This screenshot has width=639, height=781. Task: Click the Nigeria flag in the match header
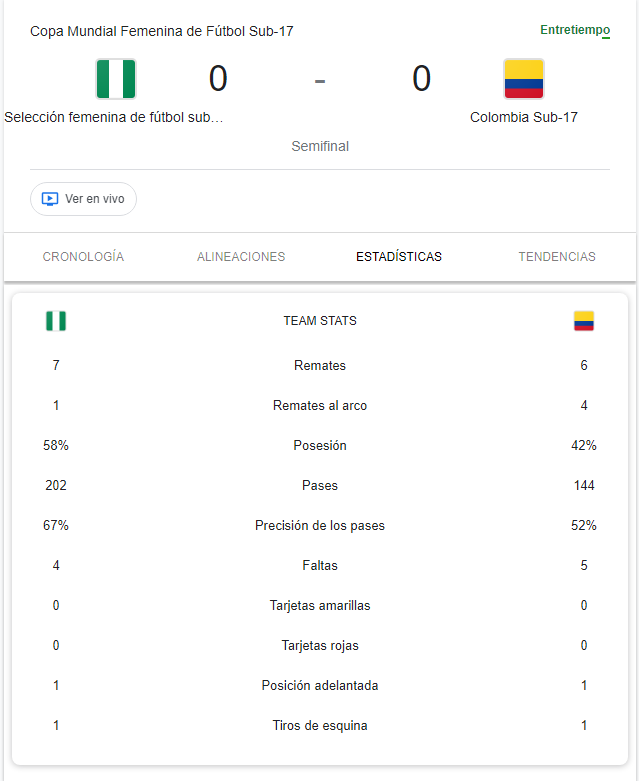(116, 79)
